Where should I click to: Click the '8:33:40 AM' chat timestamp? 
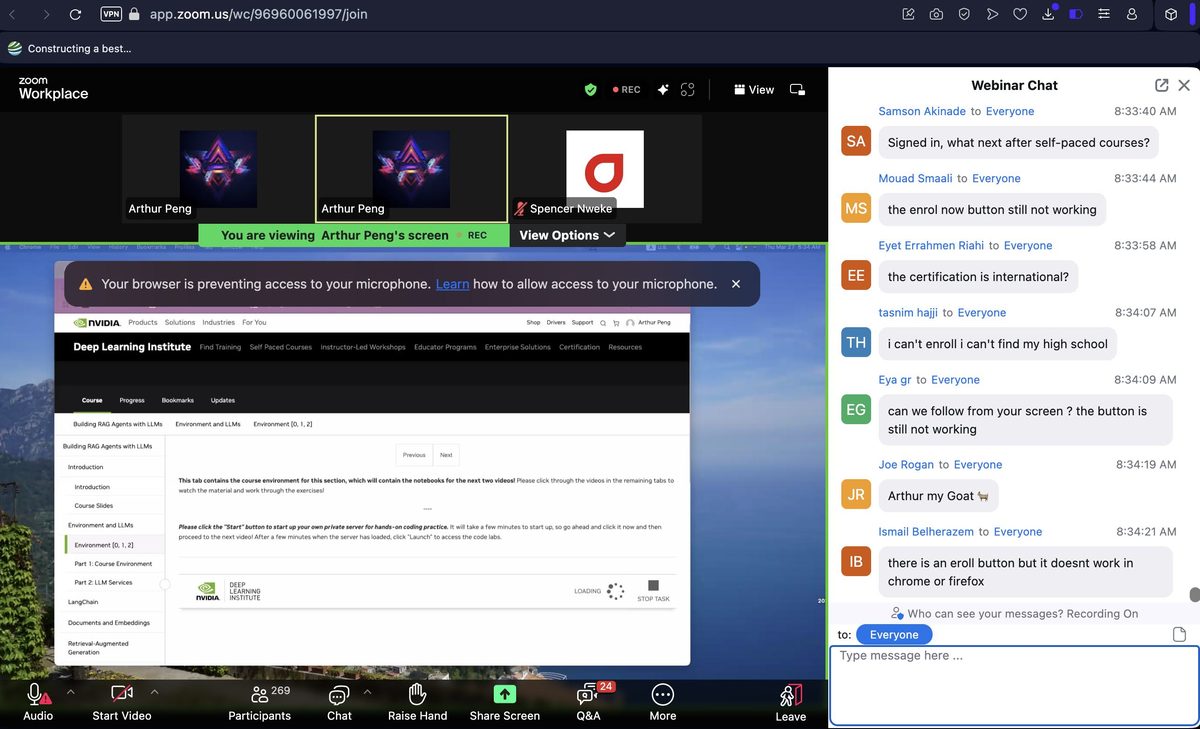(x=1145, y=111)
